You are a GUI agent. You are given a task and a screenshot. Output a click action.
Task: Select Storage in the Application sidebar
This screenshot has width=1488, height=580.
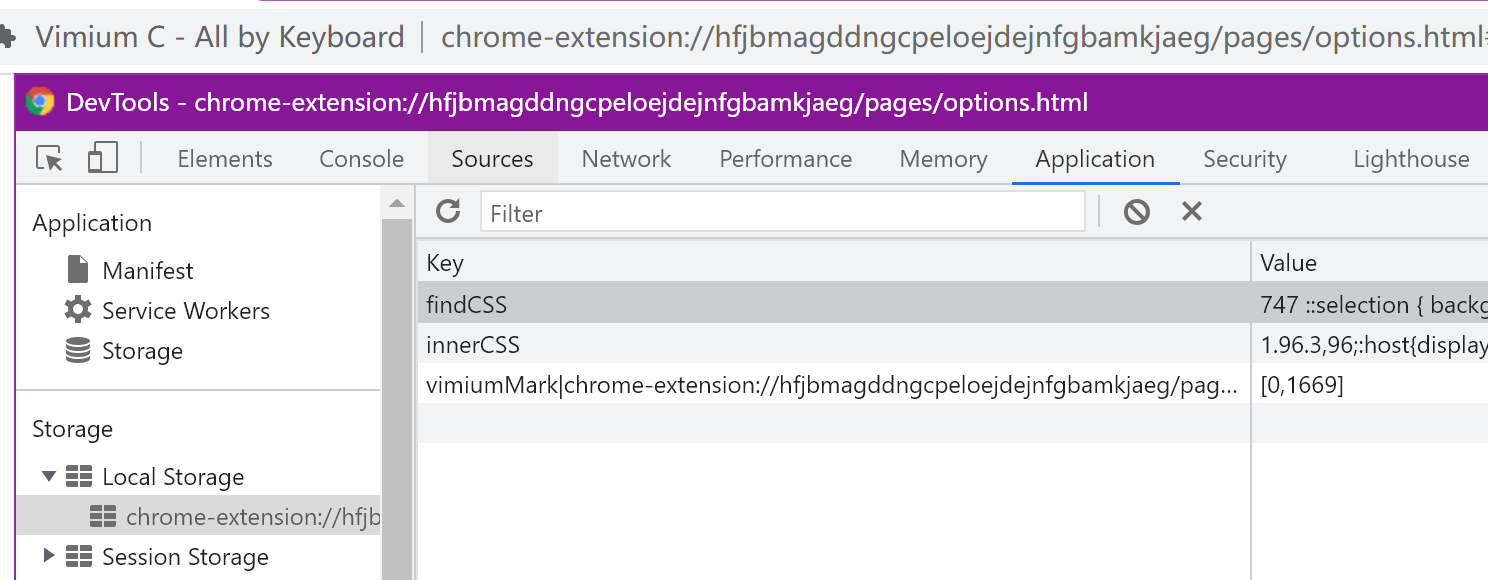click(142, 350)
